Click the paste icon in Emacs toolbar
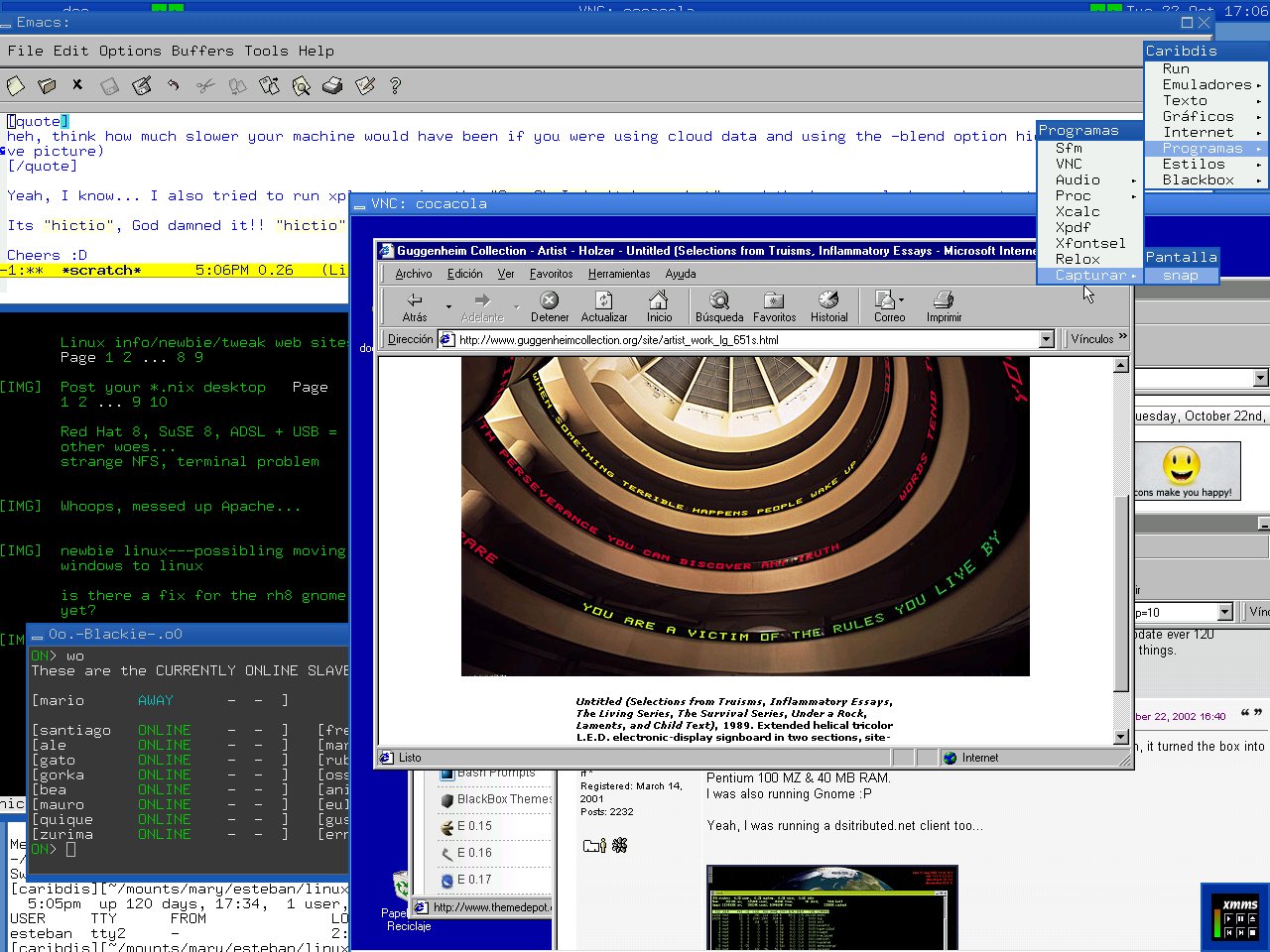This screenshot has width=1270, height=952. (269, 86)
